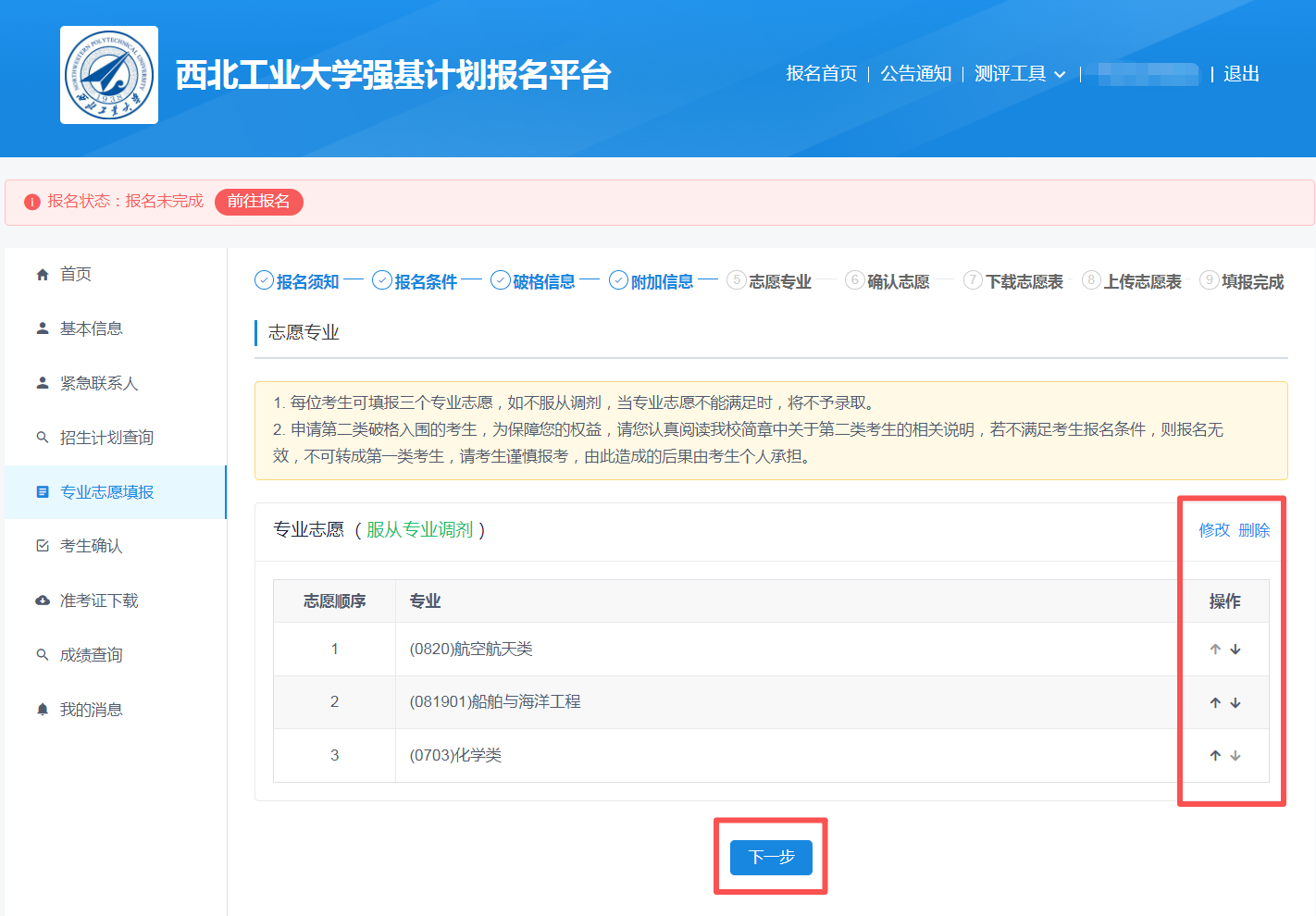Move Chemistry choice up one position

(1215, 756)
